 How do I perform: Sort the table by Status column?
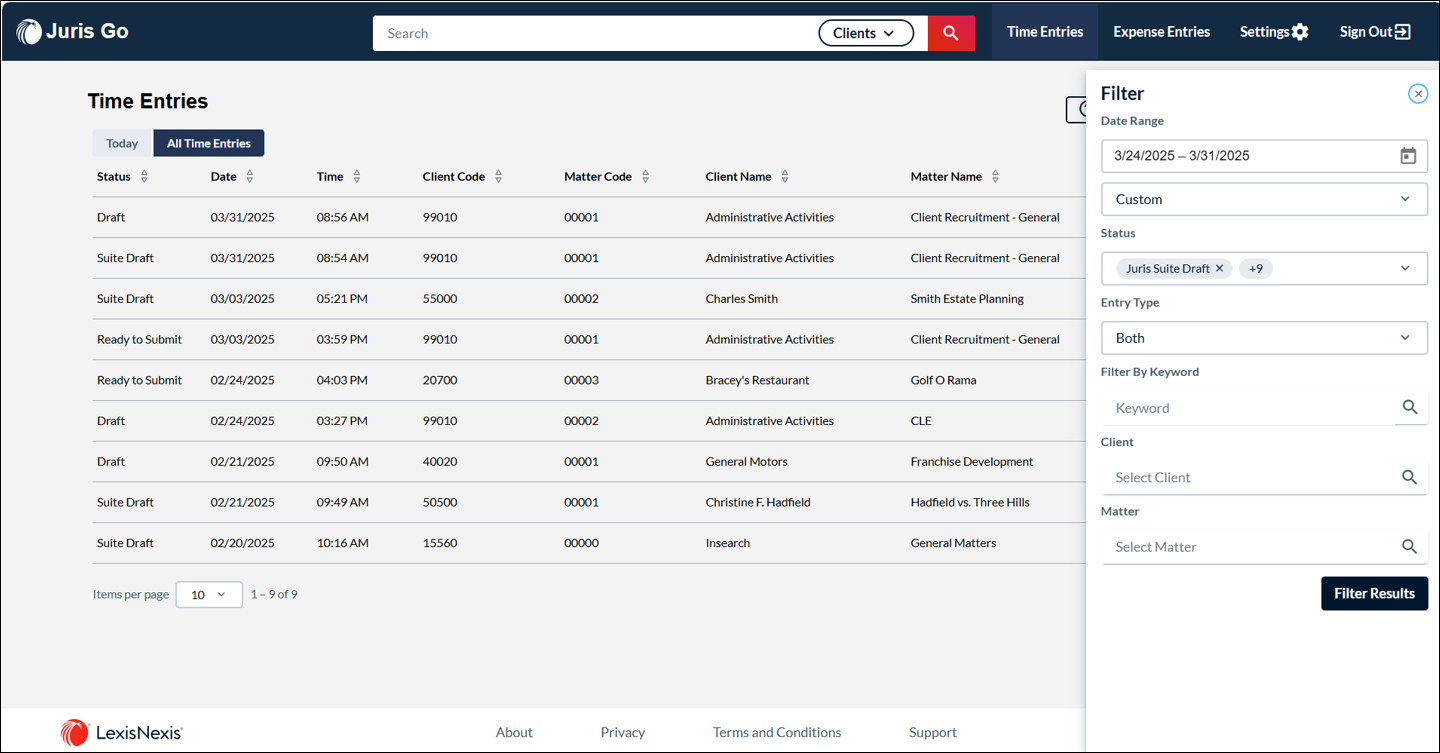point(144,177)
